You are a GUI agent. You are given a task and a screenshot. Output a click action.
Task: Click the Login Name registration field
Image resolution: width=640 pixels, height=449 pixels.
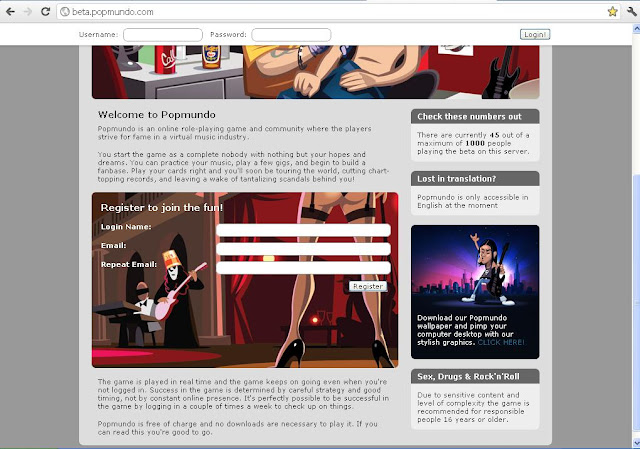point(303,230)
